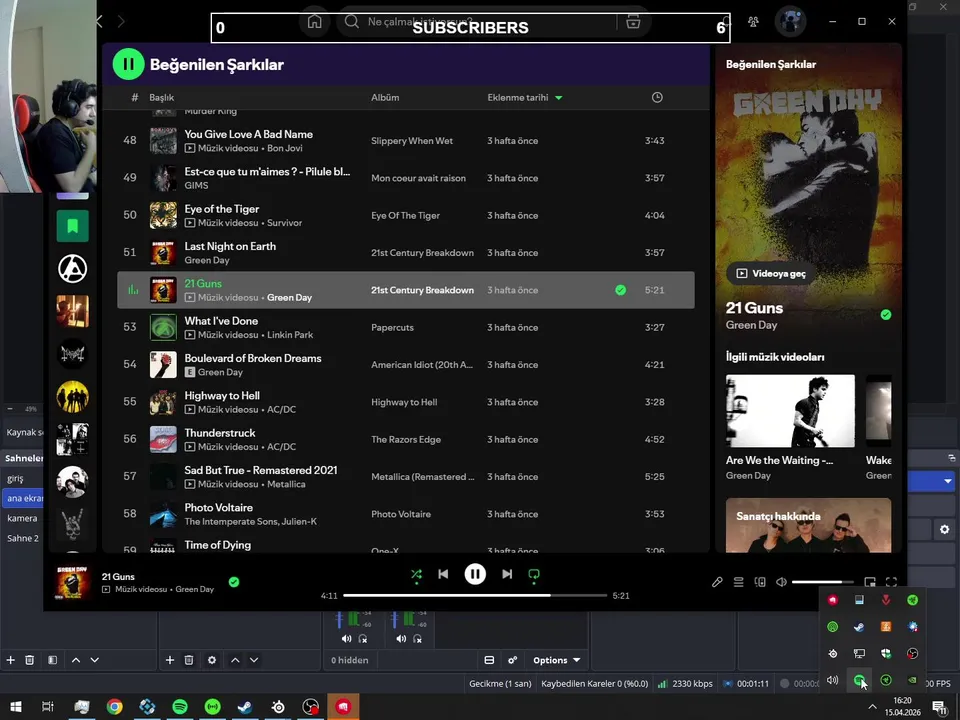Image resolution: width=960 pixels, height=720 pixels.
Task: Select the ana ekran scene in OBS
Action: pyautogui.click(x=23, y=498)
